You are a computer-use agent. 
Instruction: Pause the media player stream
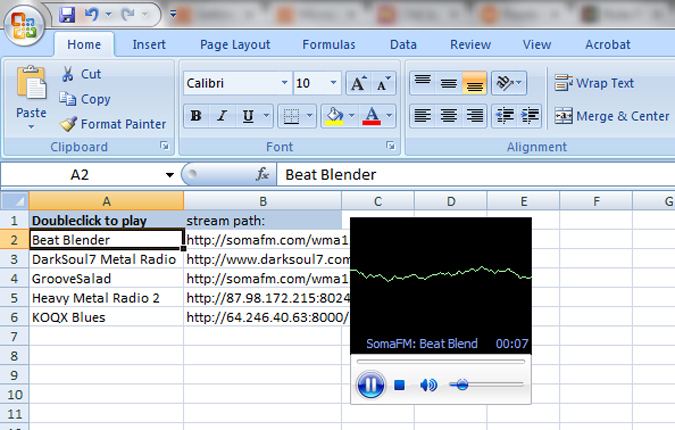click(370, 384)
